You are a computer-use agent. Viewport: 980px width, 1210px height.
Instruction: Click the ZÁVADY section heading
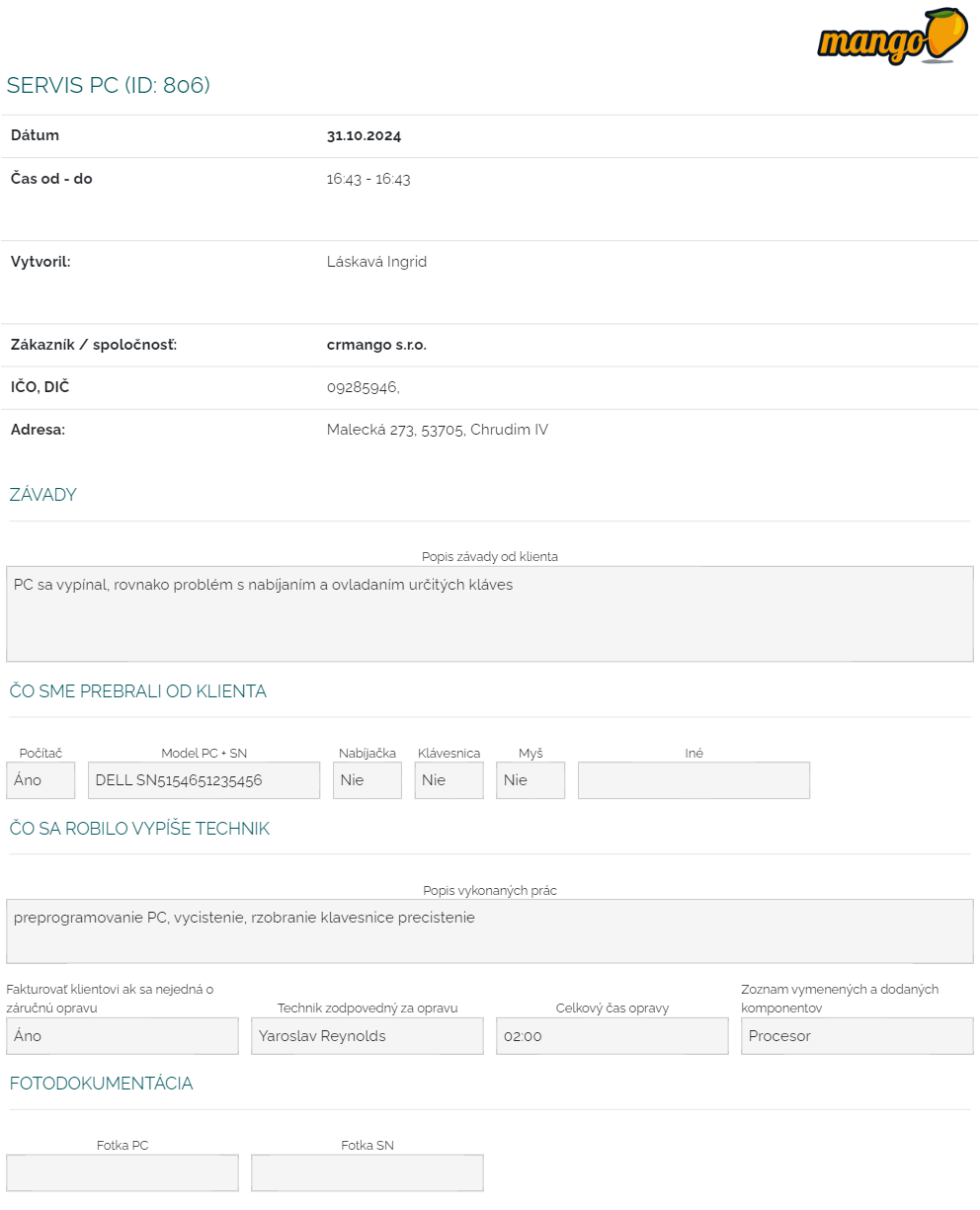click(x=43, y=495)
